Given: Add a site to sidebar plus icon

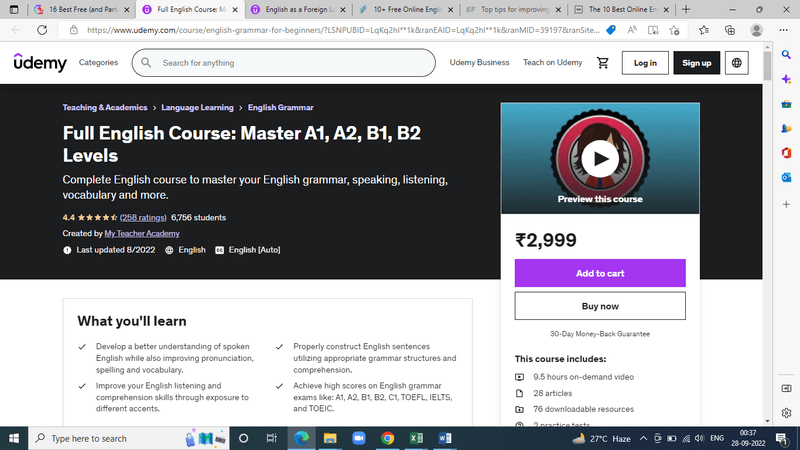Looking at the screenshot, I should point(786,204).
